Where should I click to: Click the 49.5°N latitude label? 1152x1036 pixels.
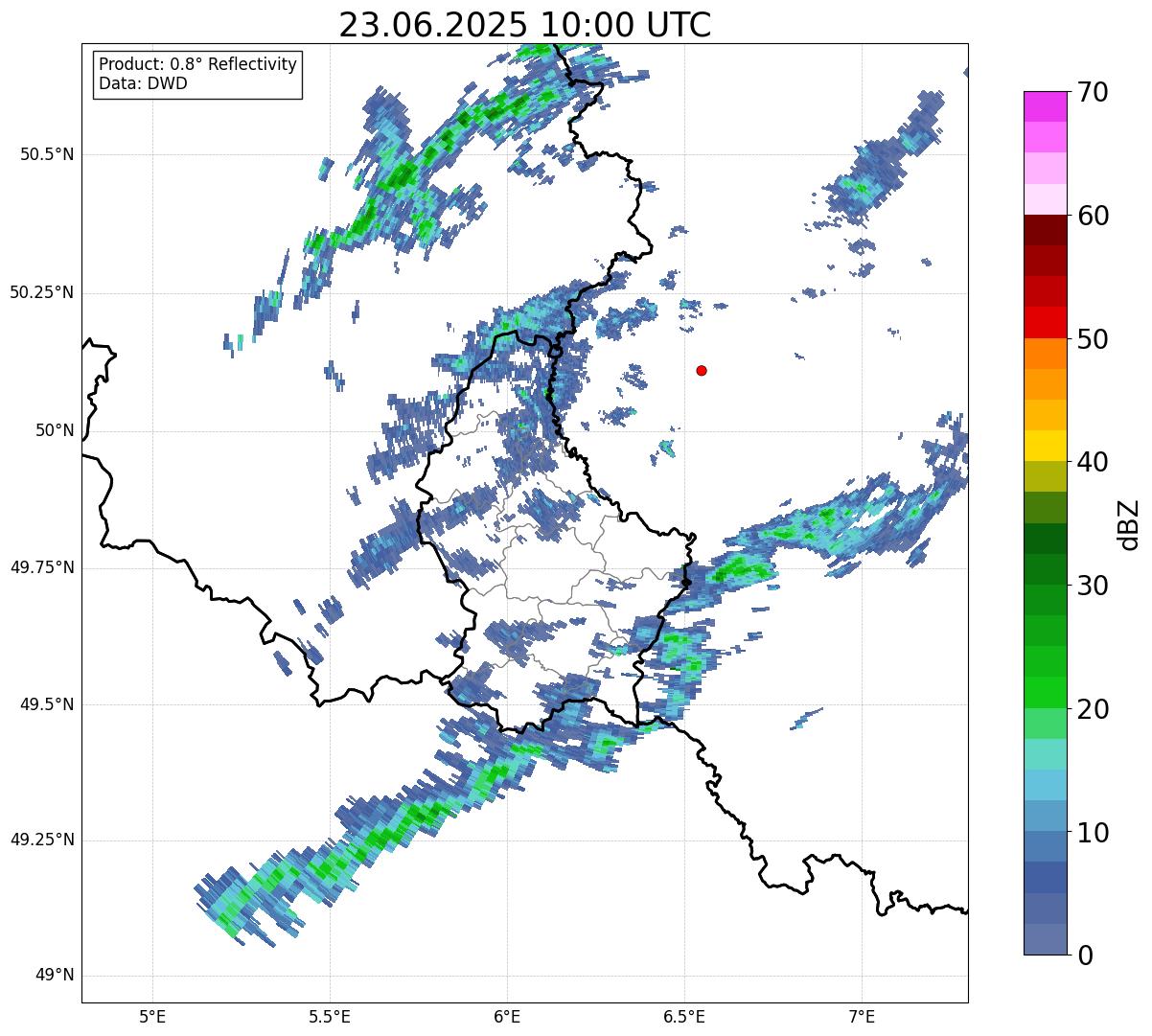47,704
